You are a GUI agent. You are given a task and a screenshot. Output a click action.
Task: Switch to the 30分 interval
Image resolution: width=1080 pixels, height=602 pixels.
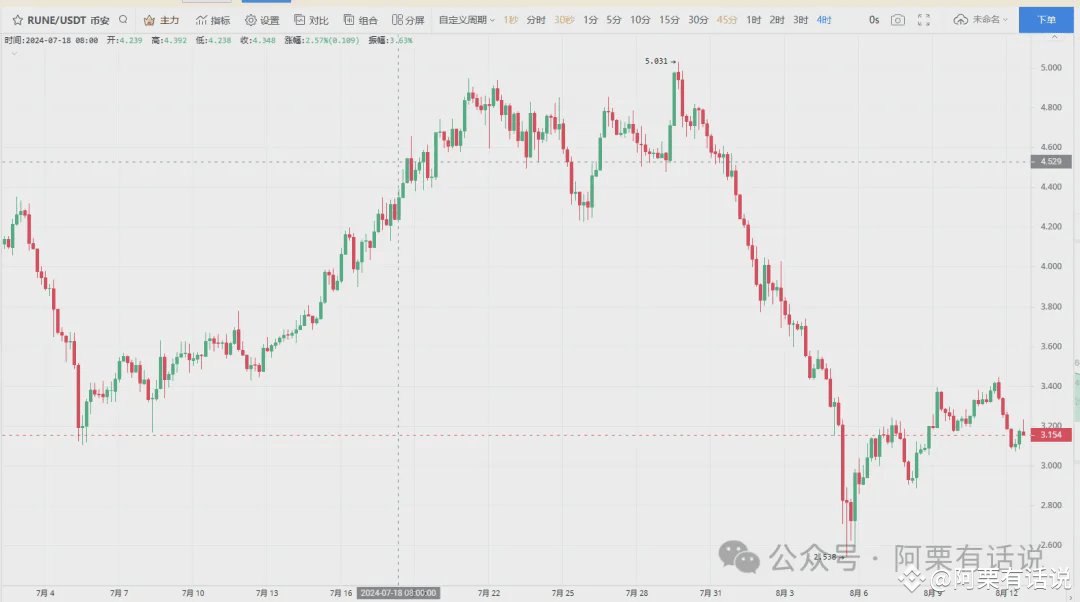coord(698,20)
